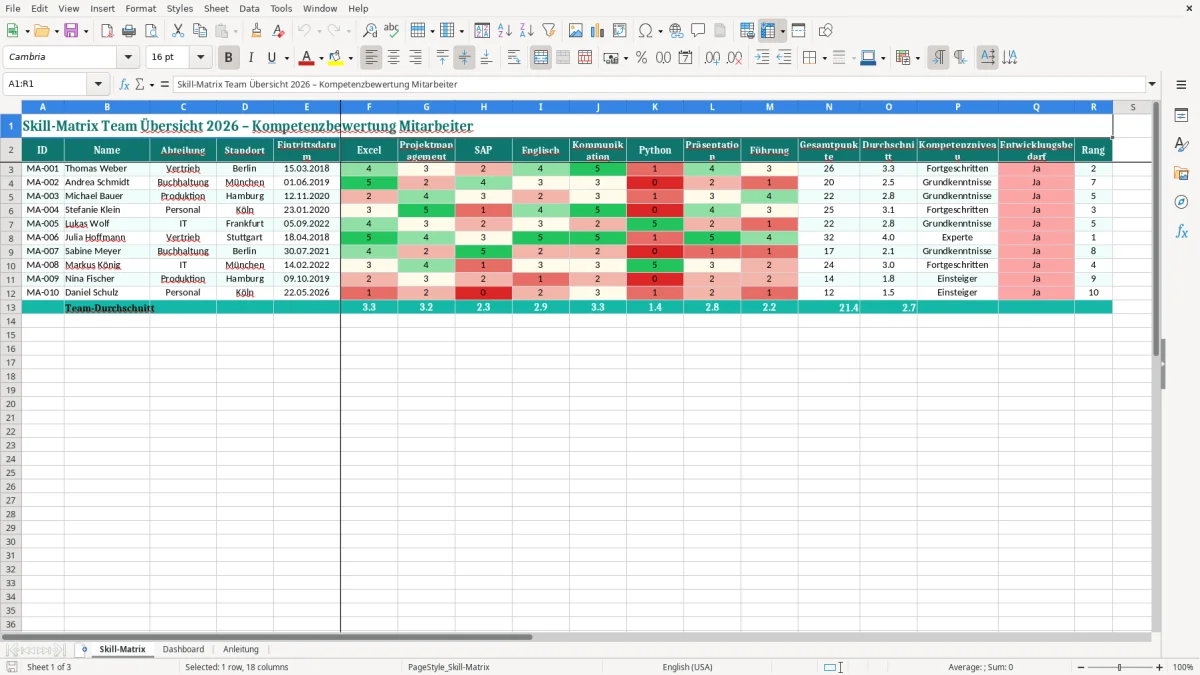
Task: Open Find & Replace
Action: 370,31
